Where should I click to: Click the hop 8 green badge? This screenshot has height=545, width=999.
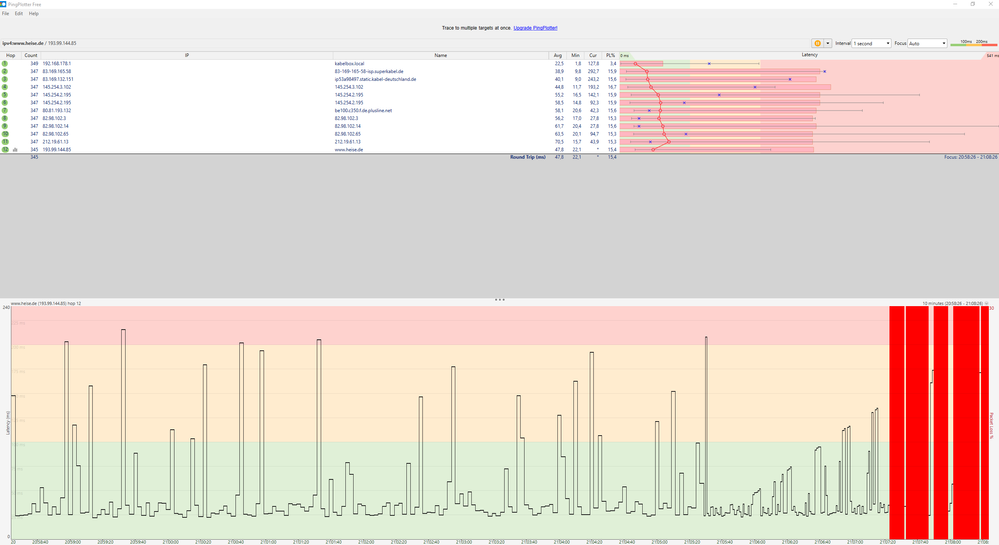[x=5, y=118]
